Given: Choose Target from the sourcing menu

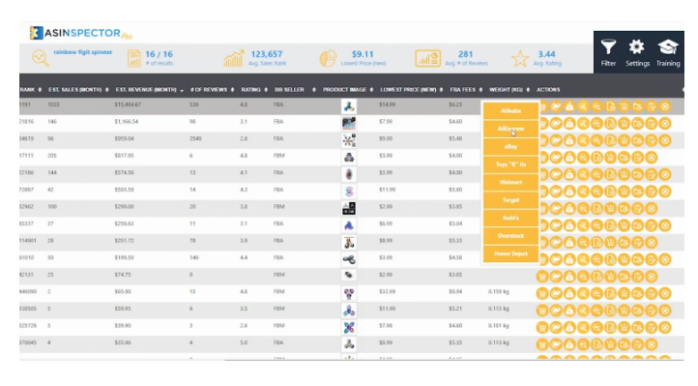Looking at the screenshot, I should click(511, 200).
